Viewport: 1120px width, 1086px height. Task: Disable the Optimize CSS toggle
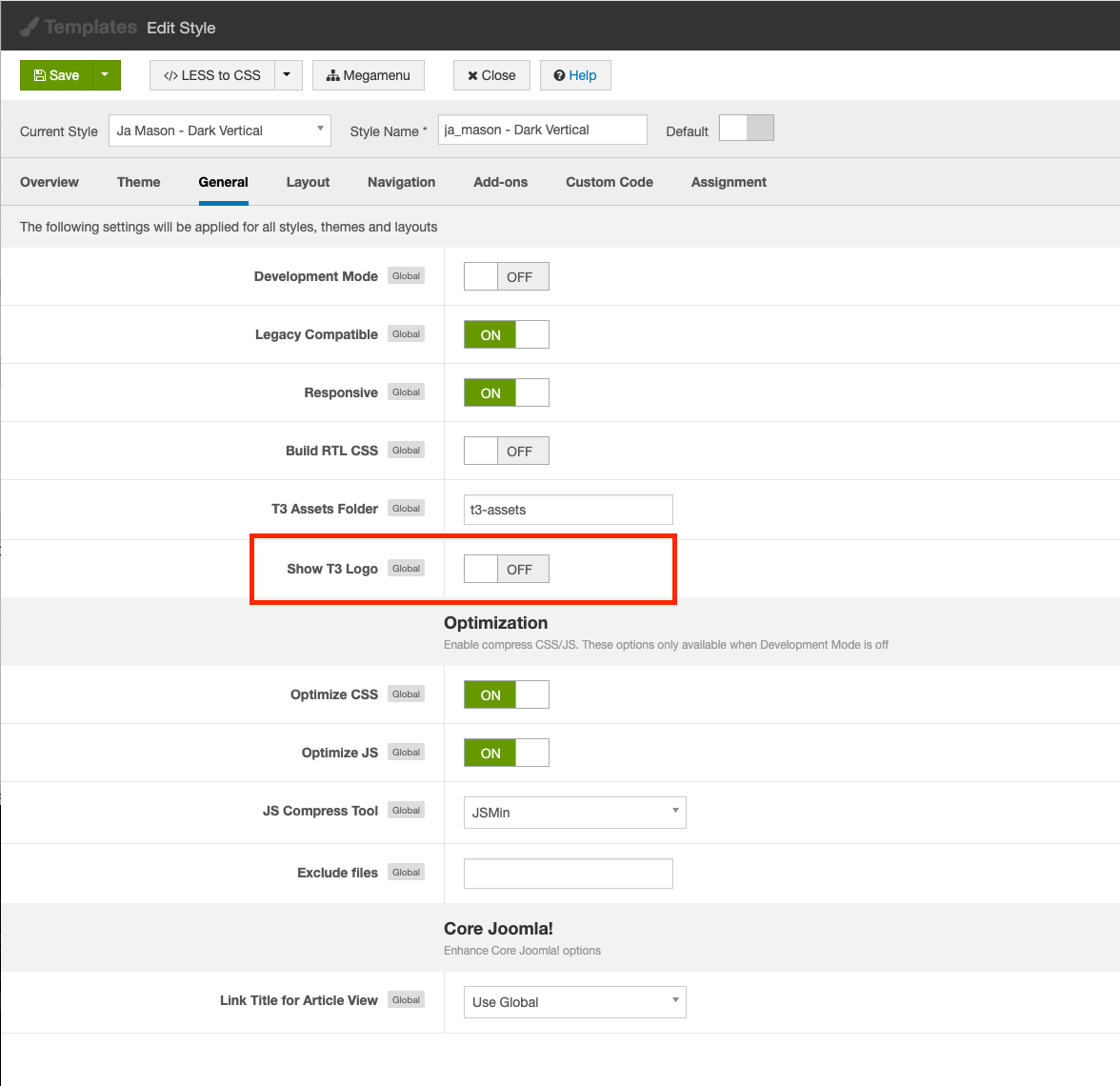506,694
